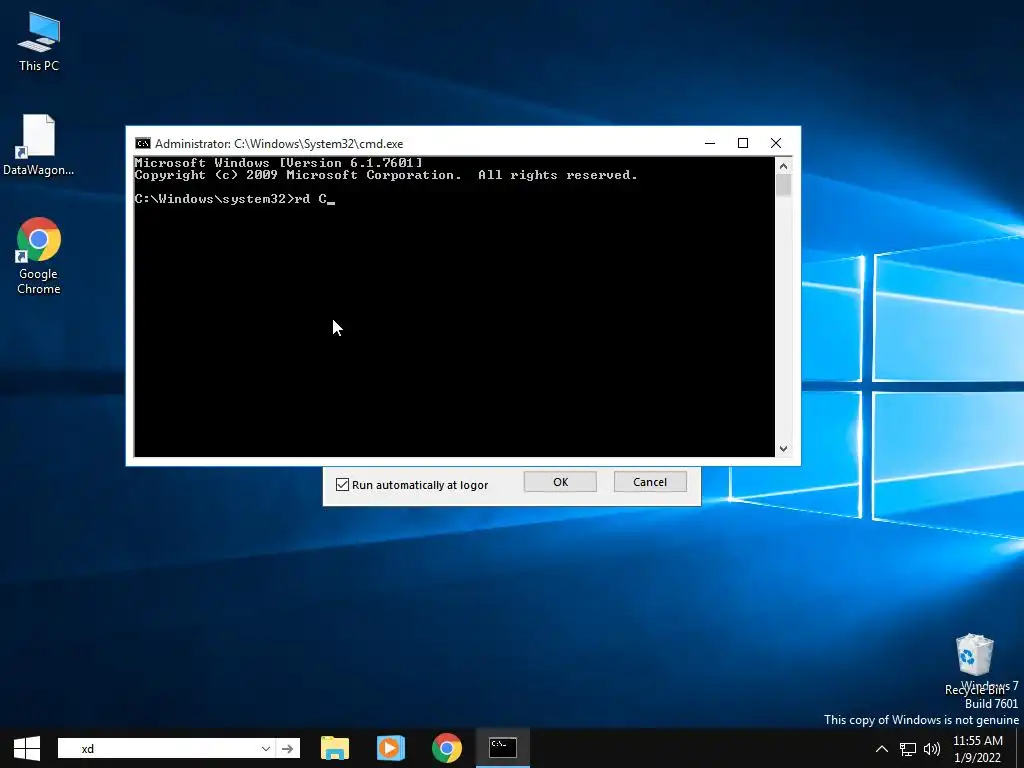This screenshot has width=1024, height=768.
Task: Click the 'Microsoft Windows [Version 6.1.7601]' line
Action: tap(278, 163)
